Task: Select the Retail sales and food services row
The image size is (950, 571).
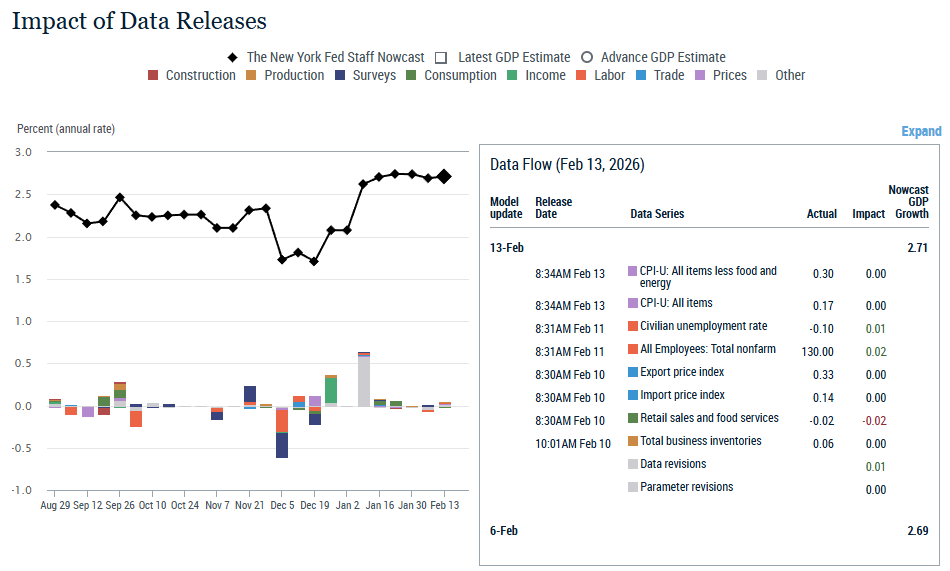Action: click(709, 418)
